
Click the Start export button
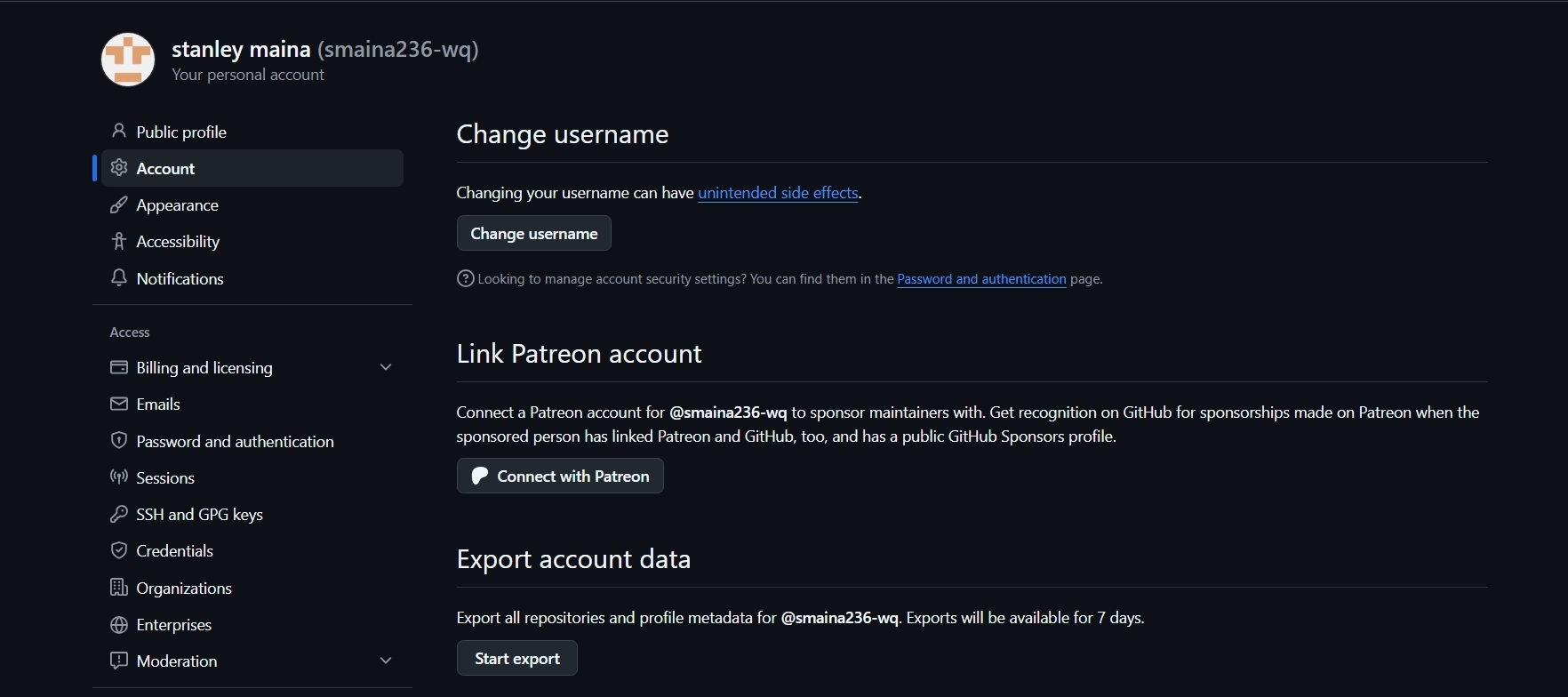[517, 659]
